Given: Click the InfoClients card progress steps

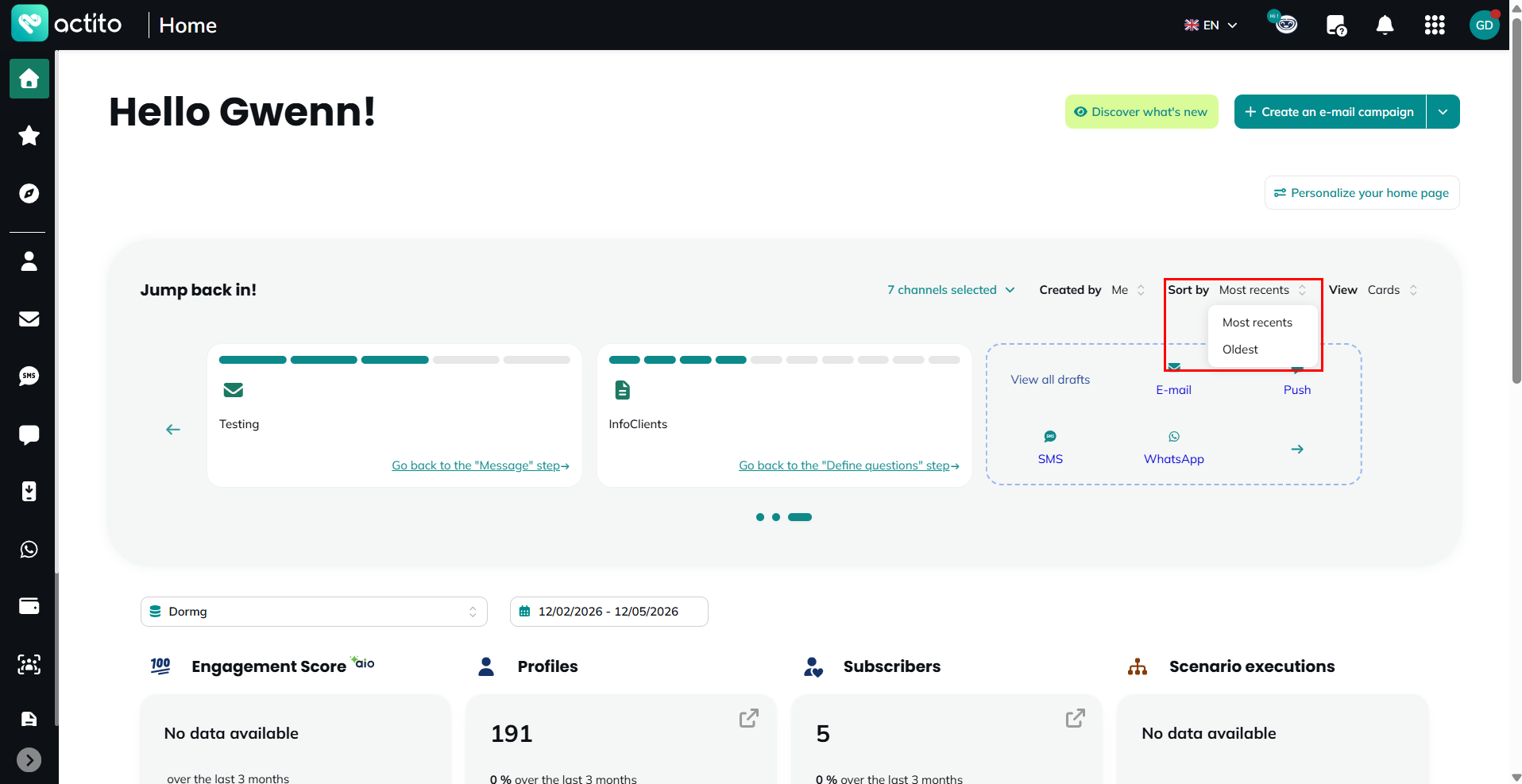Looking at the screenshot, I should coord(785,360).
